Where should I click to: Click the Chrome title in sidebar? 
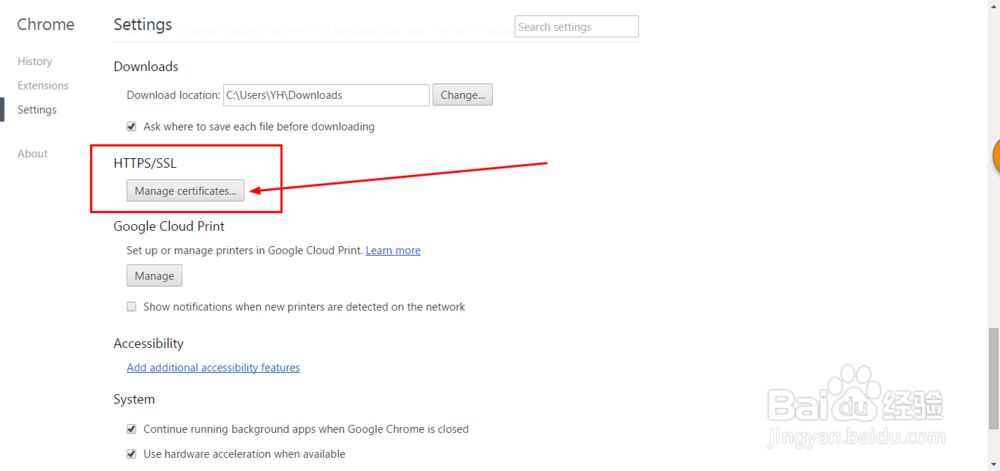click(45, 24)
